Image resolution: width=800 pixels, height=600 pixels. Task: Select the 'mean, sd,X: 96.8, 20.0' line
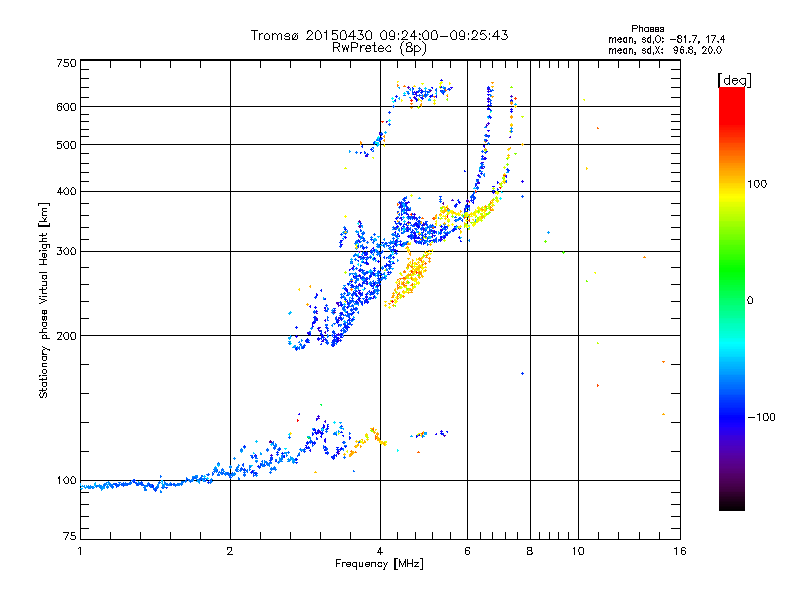[665, 50]
